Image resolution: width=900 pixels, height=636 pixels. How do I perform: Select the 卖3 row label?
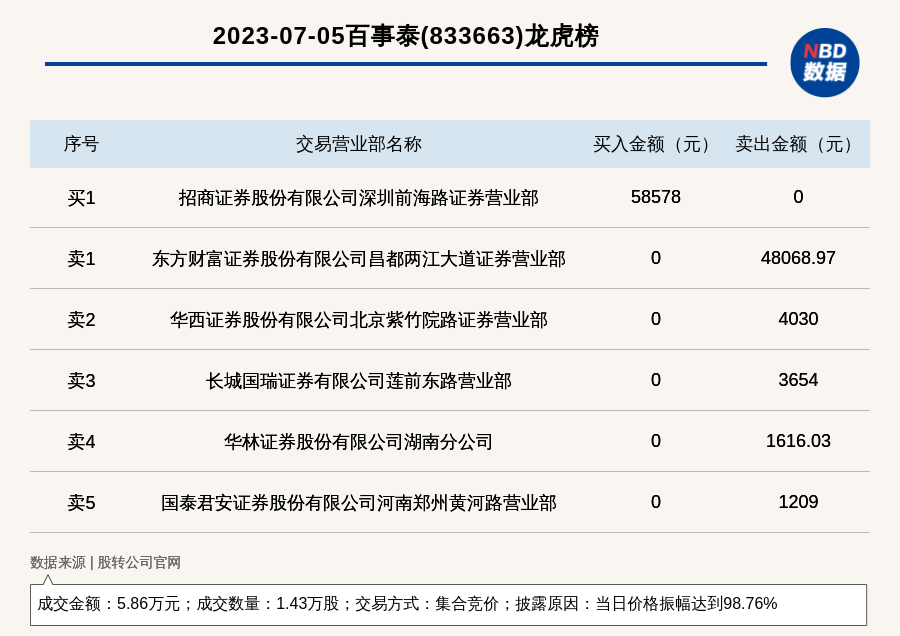click(x=81, y=381)
